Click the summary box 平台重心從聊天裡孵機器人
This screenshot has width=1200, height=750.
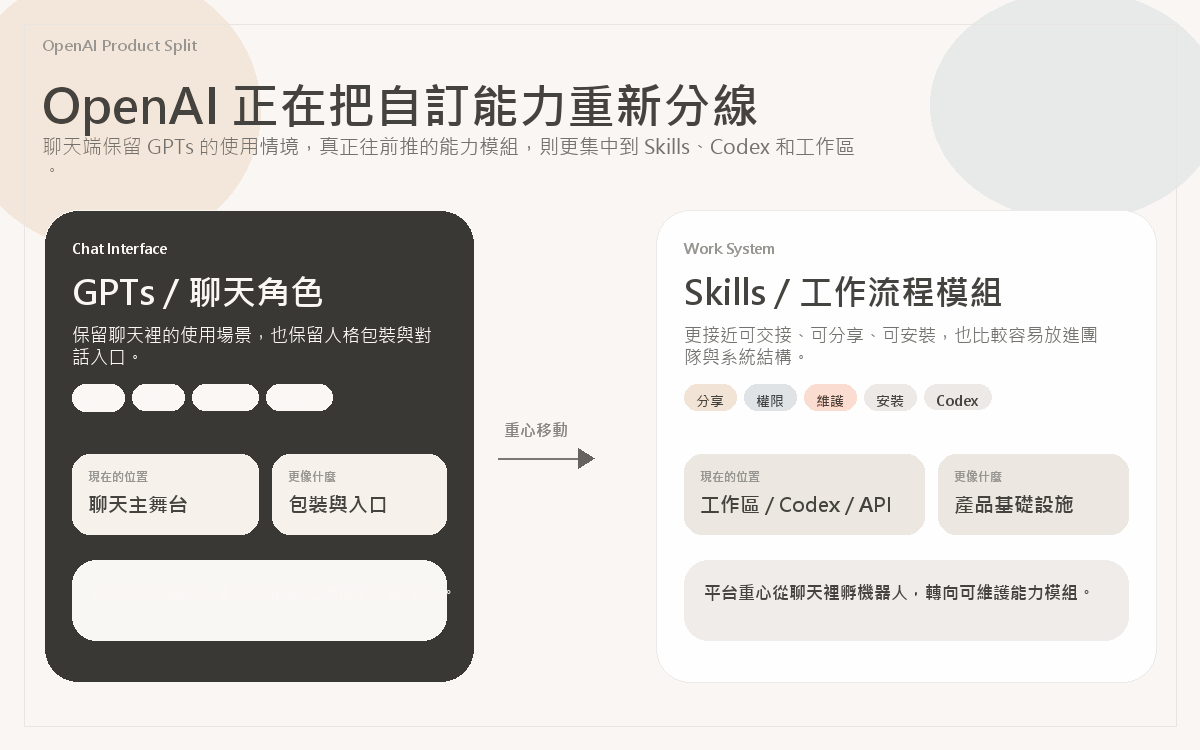pyautogui.click(x=906, y=600)
